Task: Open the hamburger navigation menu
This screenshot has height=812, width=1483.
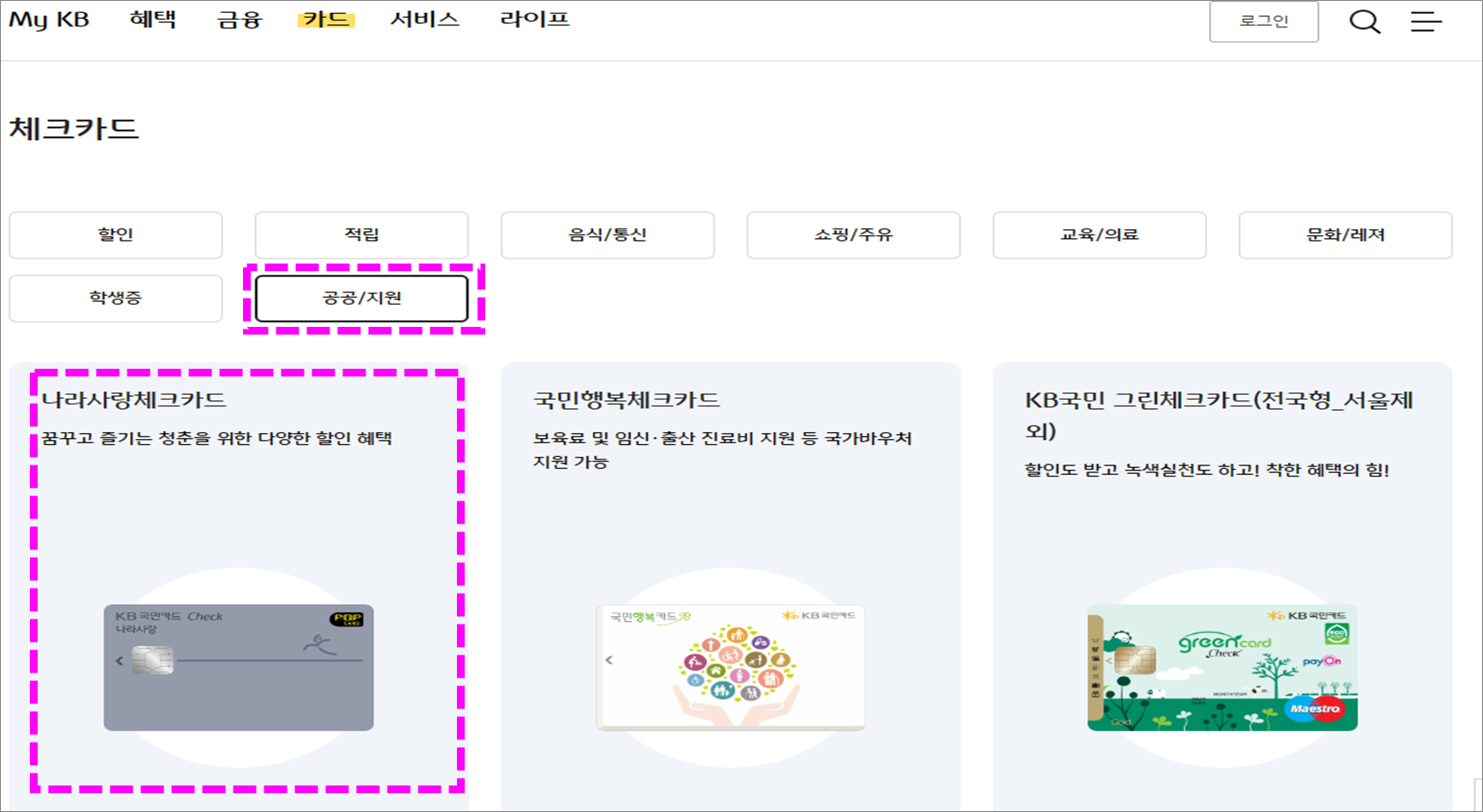Action: point(1425,21)
